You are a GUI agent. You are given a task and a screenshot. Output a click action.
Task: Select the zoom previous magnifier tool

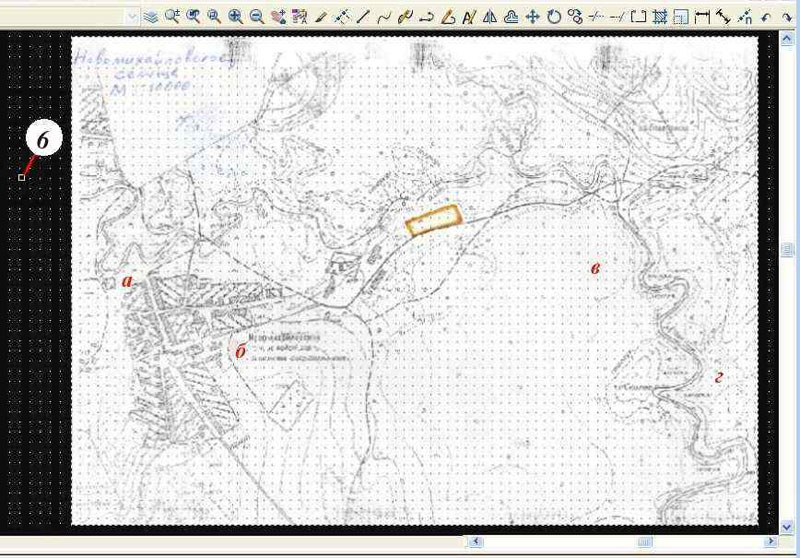[x=193, y=17]
